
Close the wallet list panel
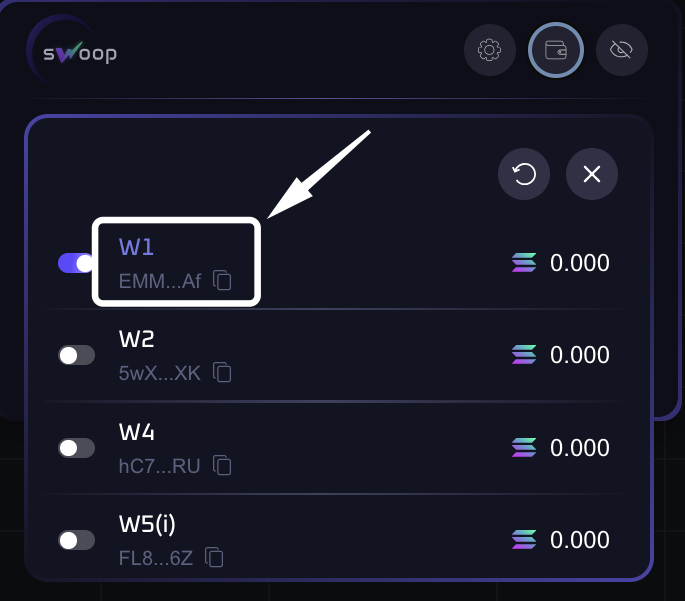592,175
